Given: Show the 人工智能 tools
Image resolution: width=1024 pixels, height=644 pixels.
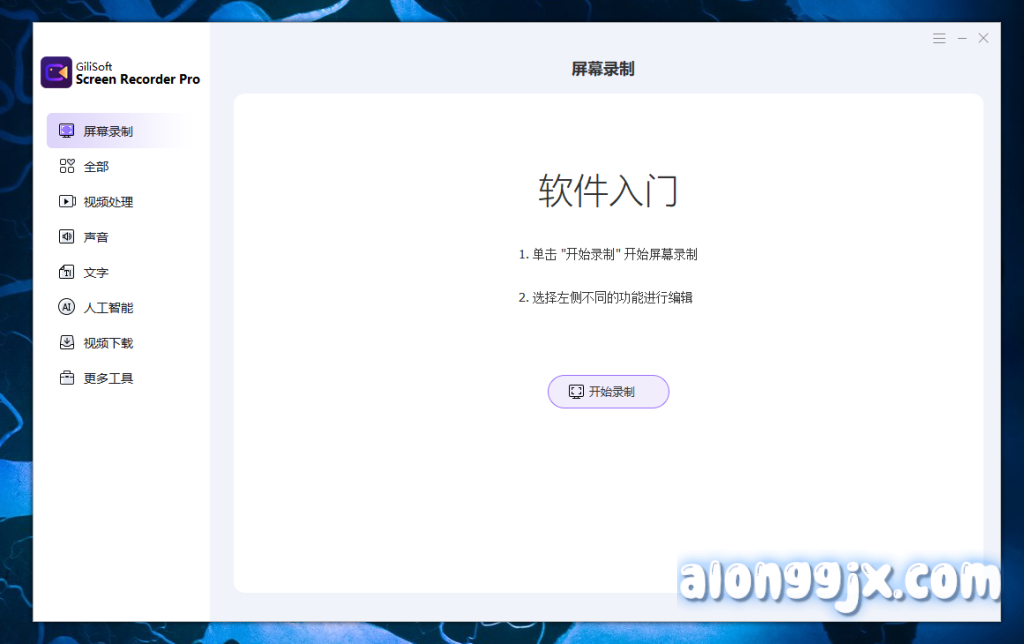Looking at the screenshot, I should tap(108, 308).
